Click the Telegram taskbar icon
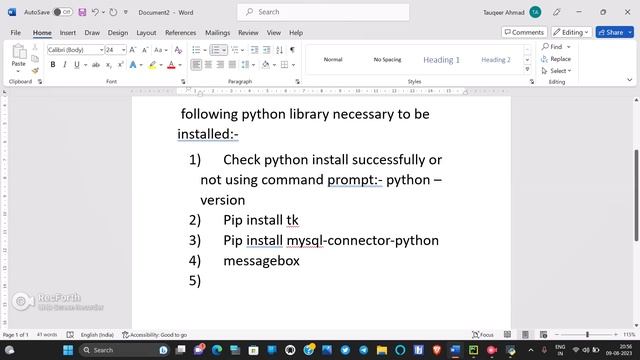640x360 pixels. 363,350
